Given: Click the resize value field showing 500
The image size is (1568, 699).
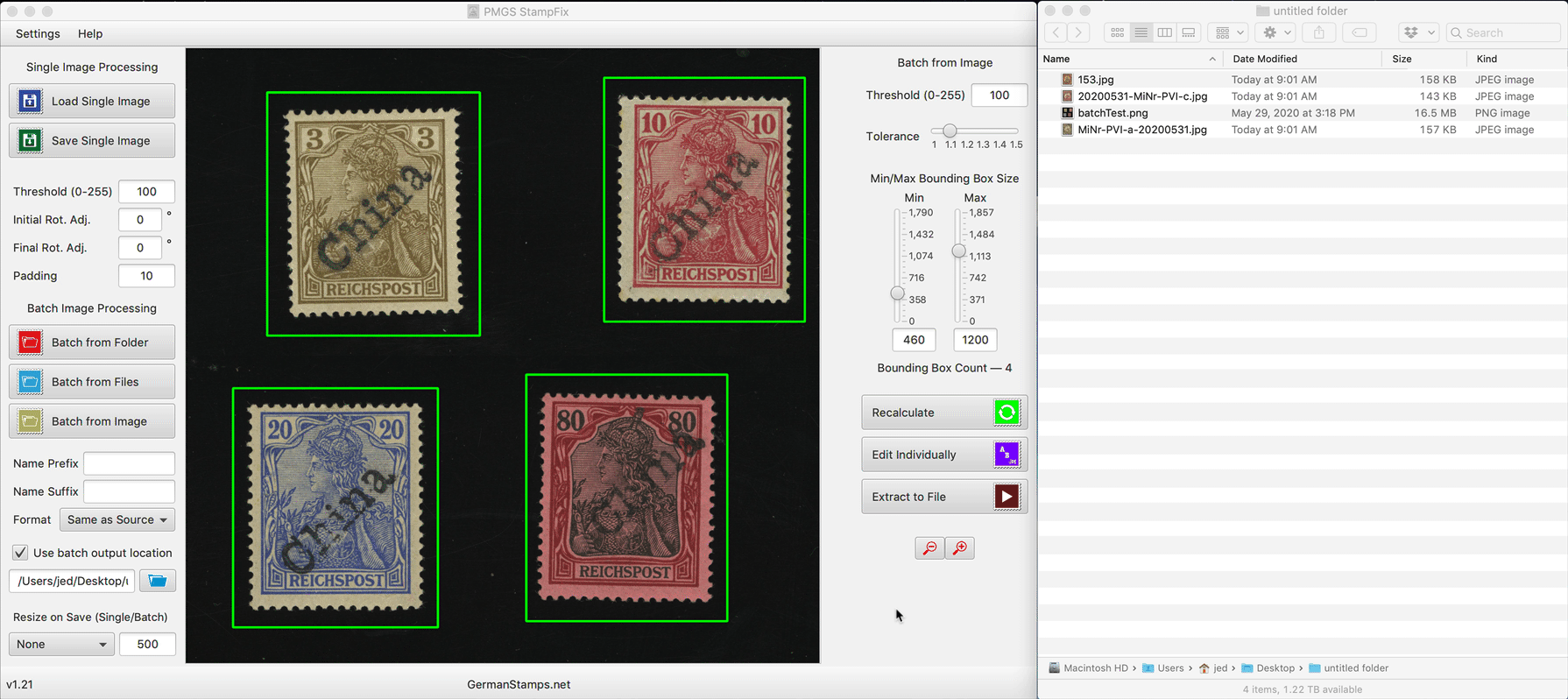Looking at the screenshot, I should point(147,644).
